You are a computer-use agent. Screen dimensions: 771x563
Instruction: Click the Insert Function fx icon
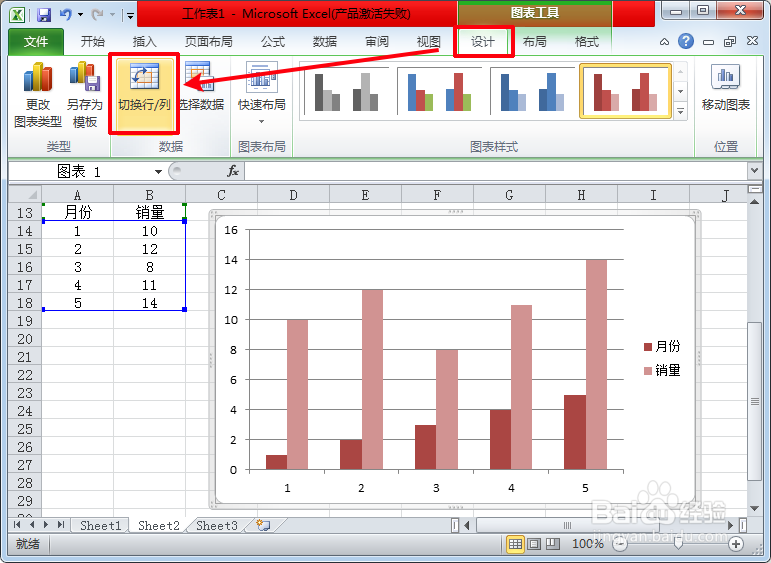(x=233, y=171)
